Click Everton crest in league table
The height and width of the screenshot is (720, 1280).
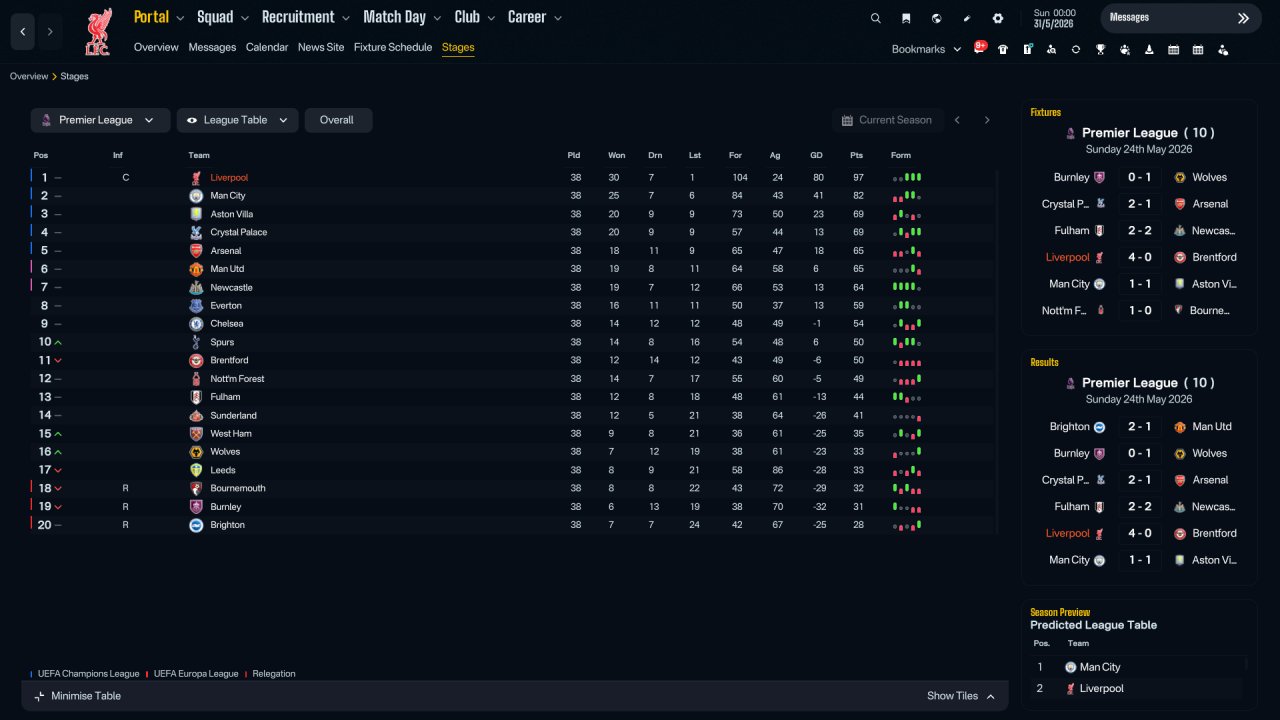pyautogui.click(x=196, y=306)
